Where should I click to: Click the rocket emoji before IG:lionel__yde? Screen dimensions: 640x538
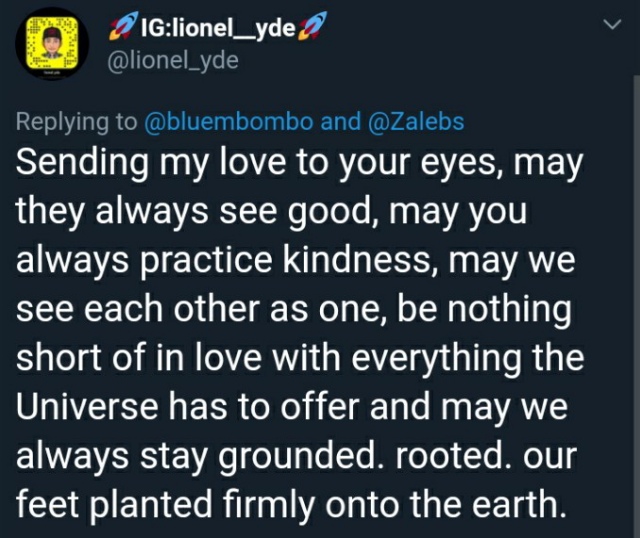(x=123, y=27)
